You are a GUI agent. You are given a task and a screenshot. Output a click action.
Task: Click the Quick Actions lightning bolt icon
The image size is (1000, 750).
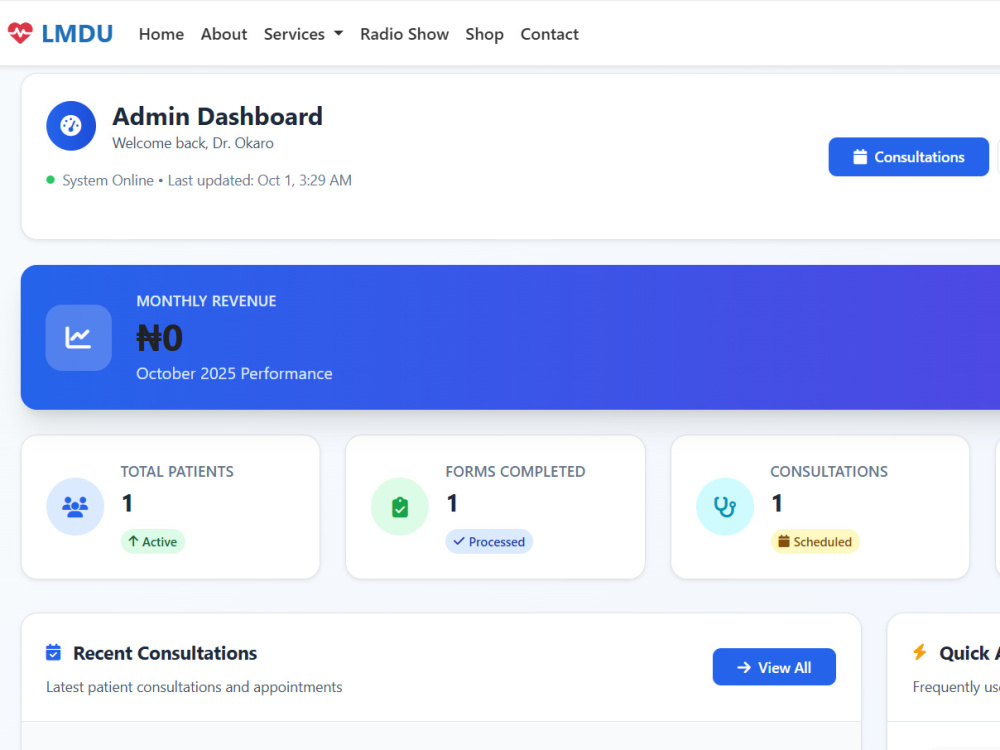(920, 652)
